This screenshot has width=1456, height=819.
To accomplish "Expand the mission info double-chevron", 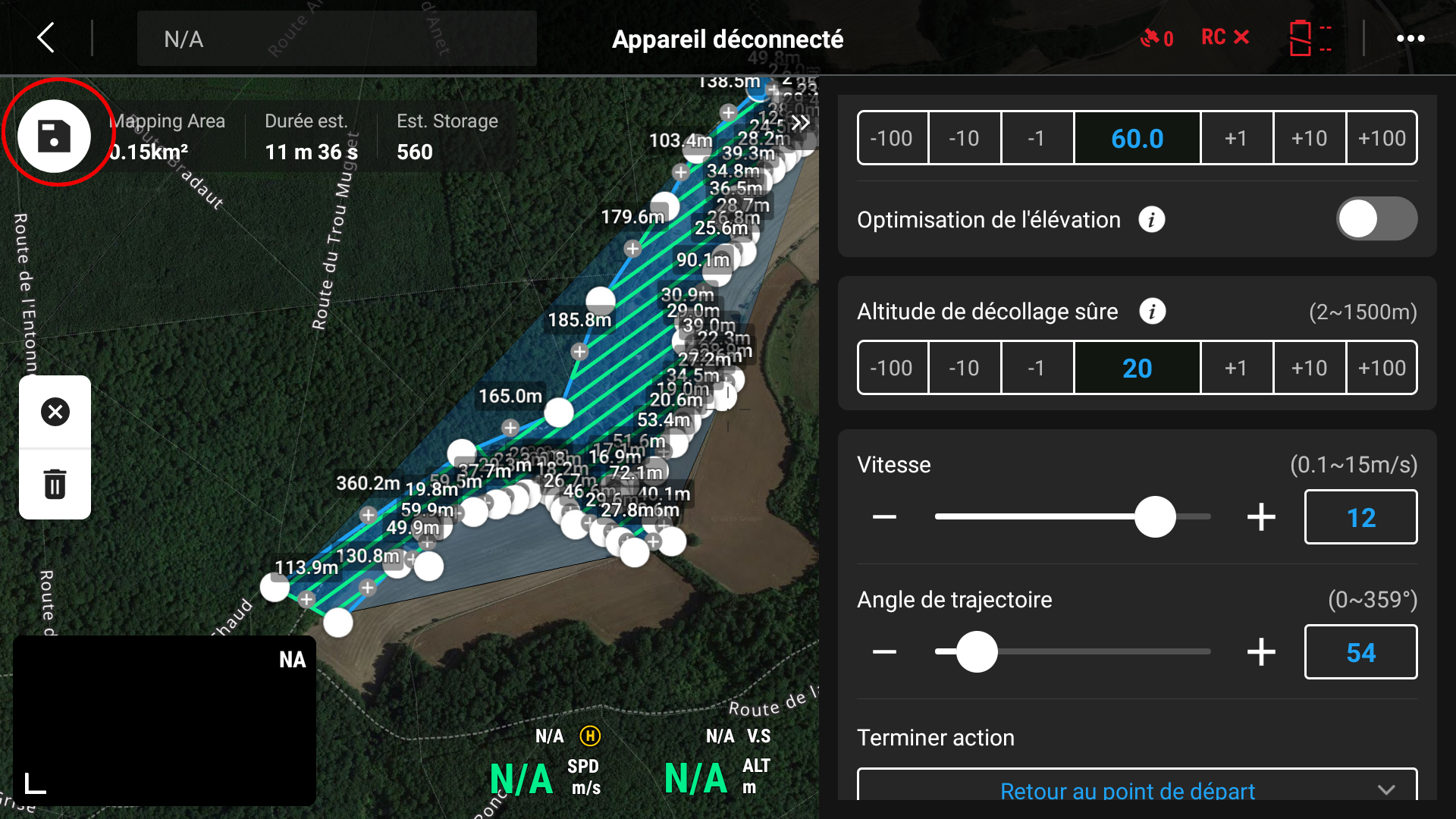I will click(x=801, y=123).
